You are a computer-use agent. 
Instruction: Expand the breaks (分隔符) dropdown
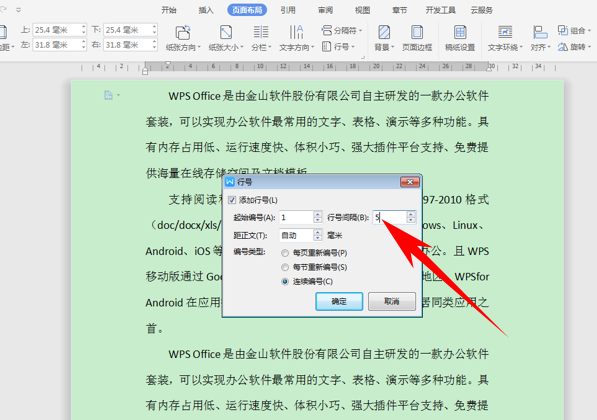click(342, 30)
